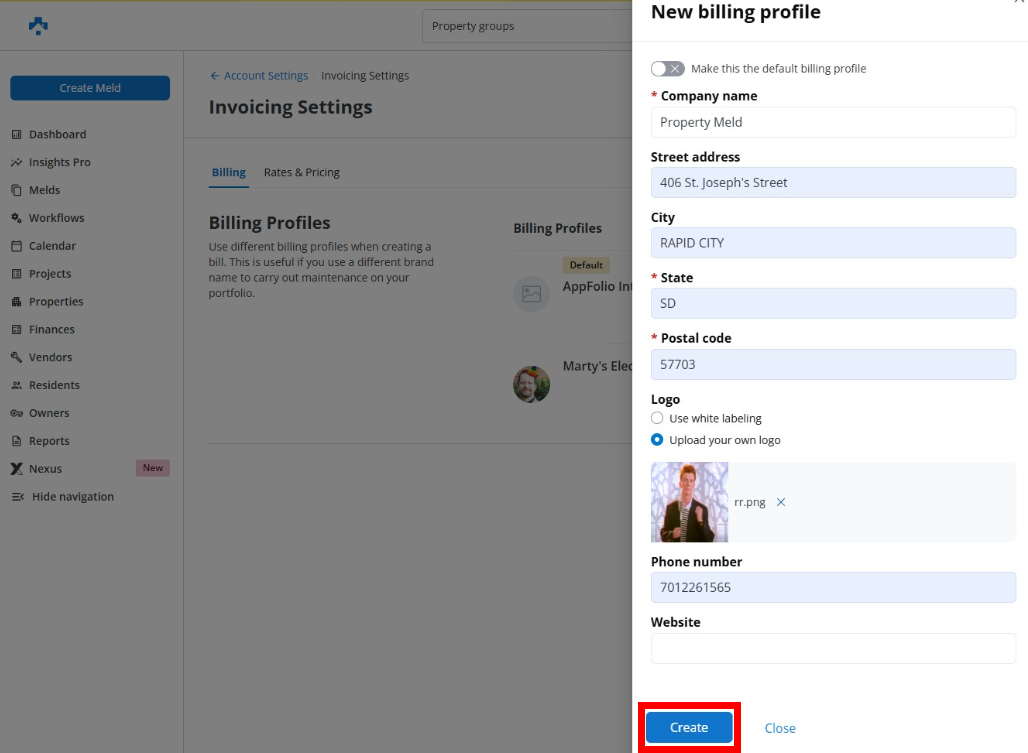Select the Use white labeling option
This screenshot has height=753, width=1028.
point(657,418)
